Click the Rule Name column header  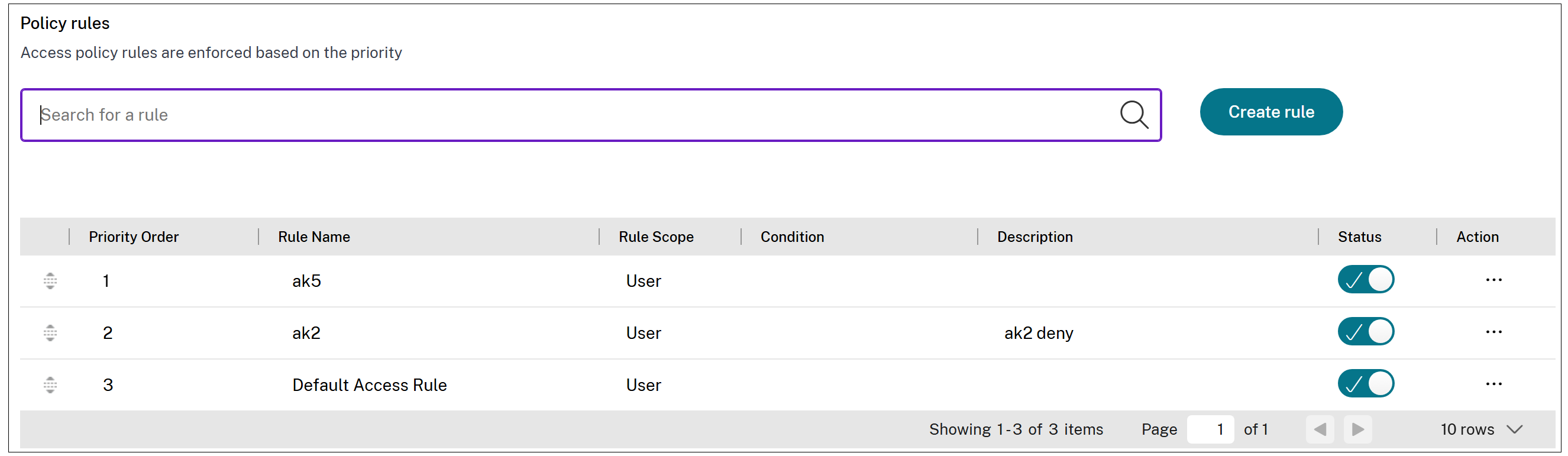313,237
